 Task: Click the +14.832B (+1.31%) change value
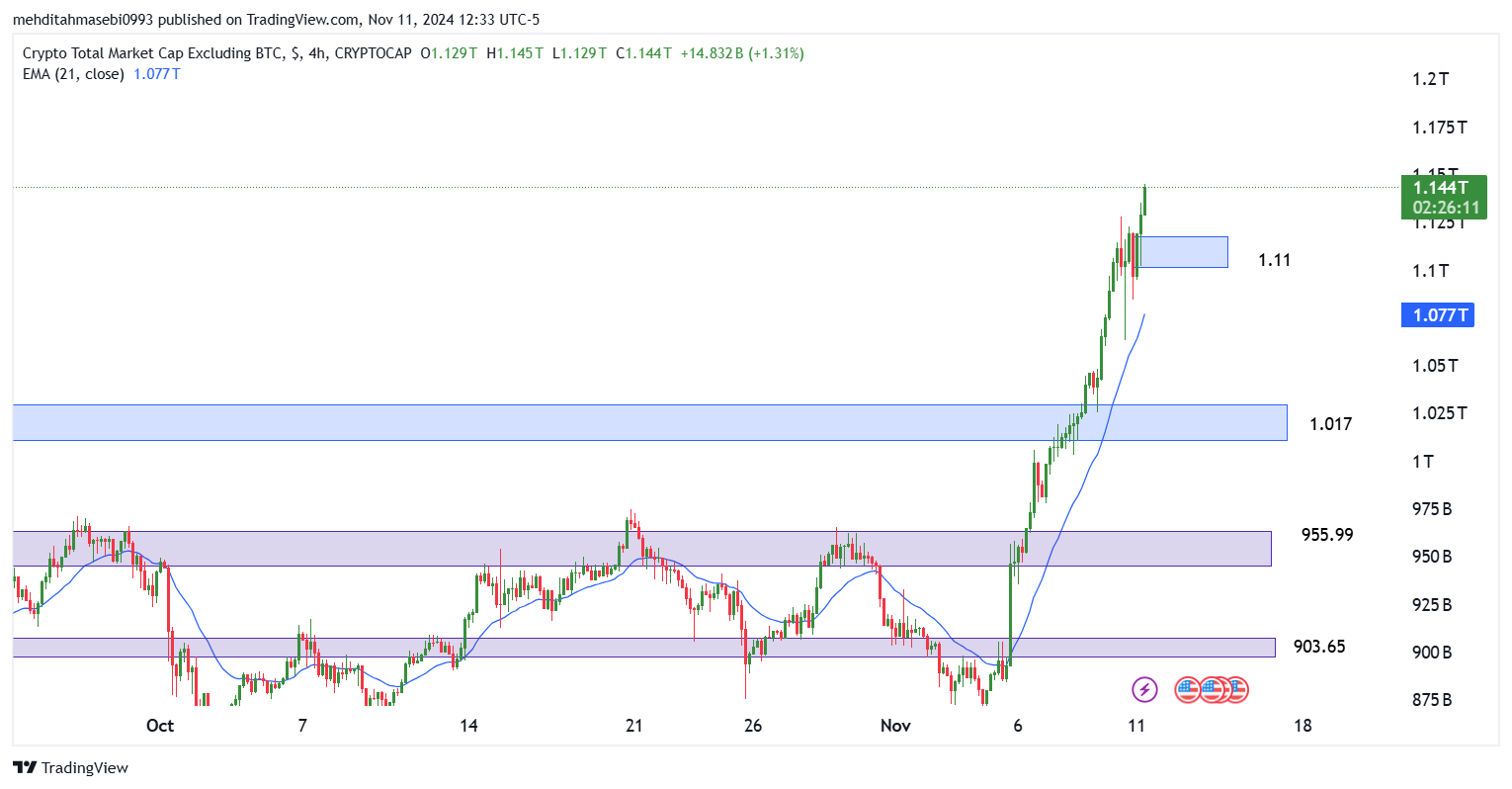tap(742, 53)
